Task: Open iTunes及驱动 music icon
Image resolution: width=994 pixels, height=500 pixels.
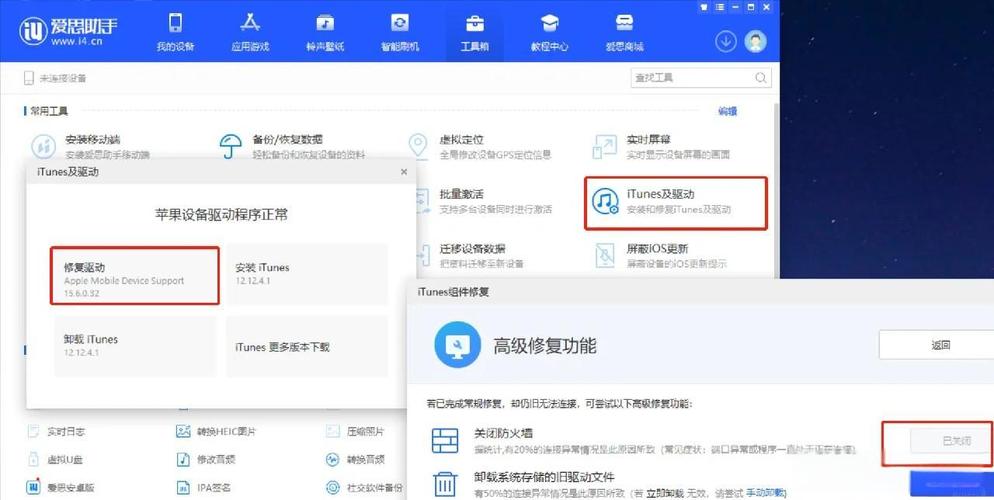Action: click(x=605, y=201)
